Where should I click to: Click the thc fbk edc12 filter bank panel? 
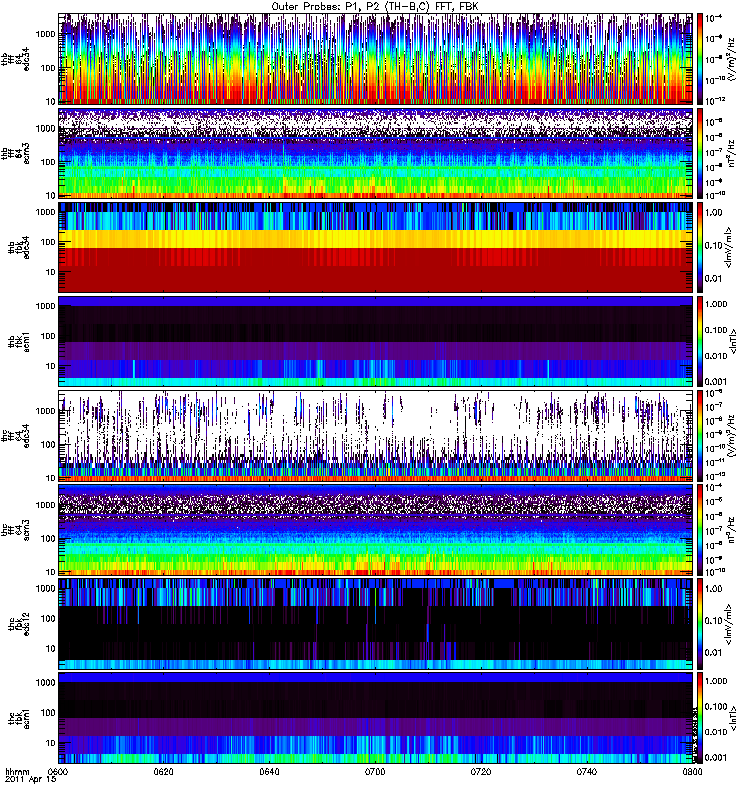[x=376, y=623]
